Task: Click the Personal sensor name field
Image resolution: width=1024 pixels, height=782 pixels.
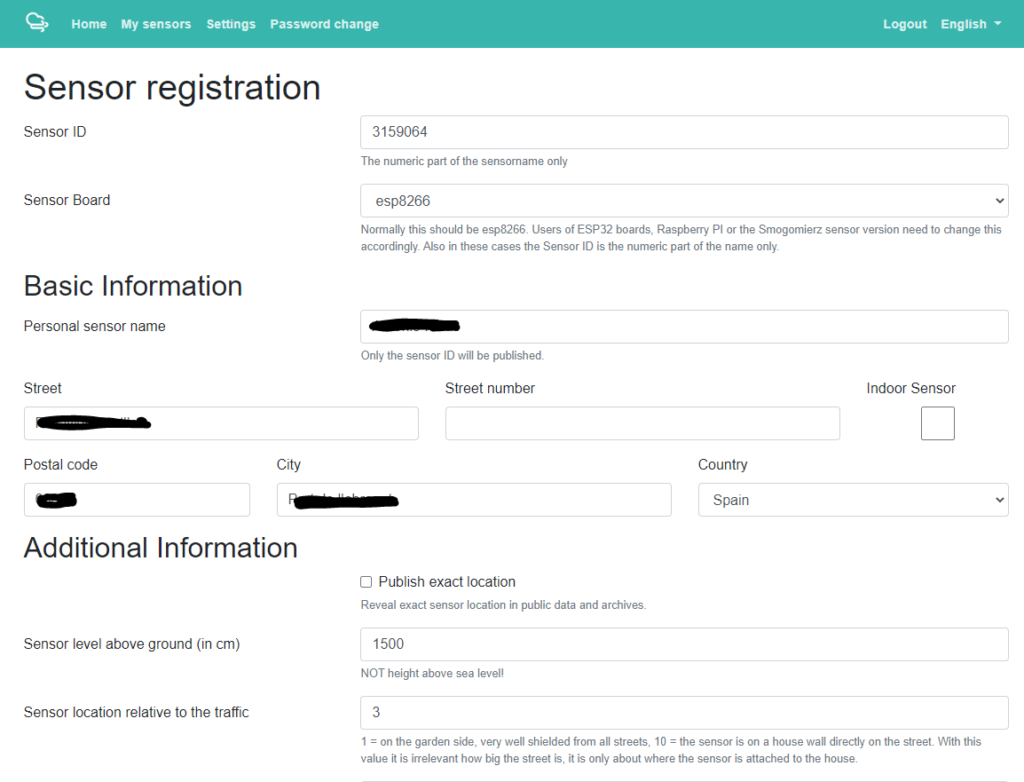Action: [684, 326]
